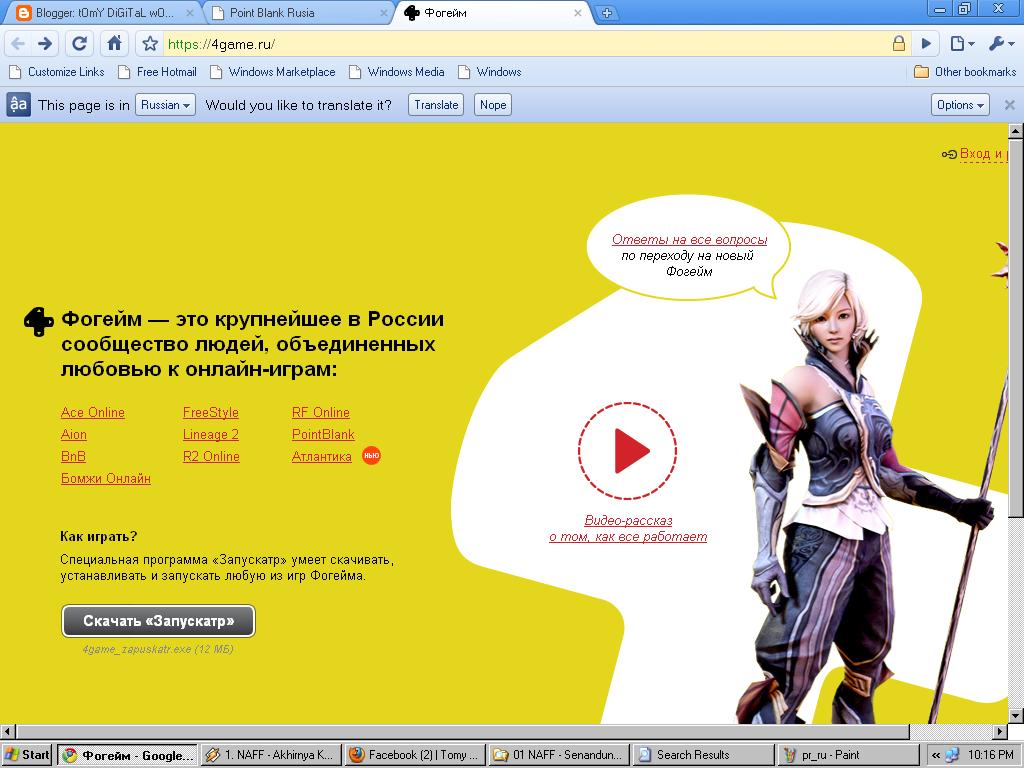Open the Windows Start menu
Viewport: 1024px width, 768px height.
coord(27,755)
